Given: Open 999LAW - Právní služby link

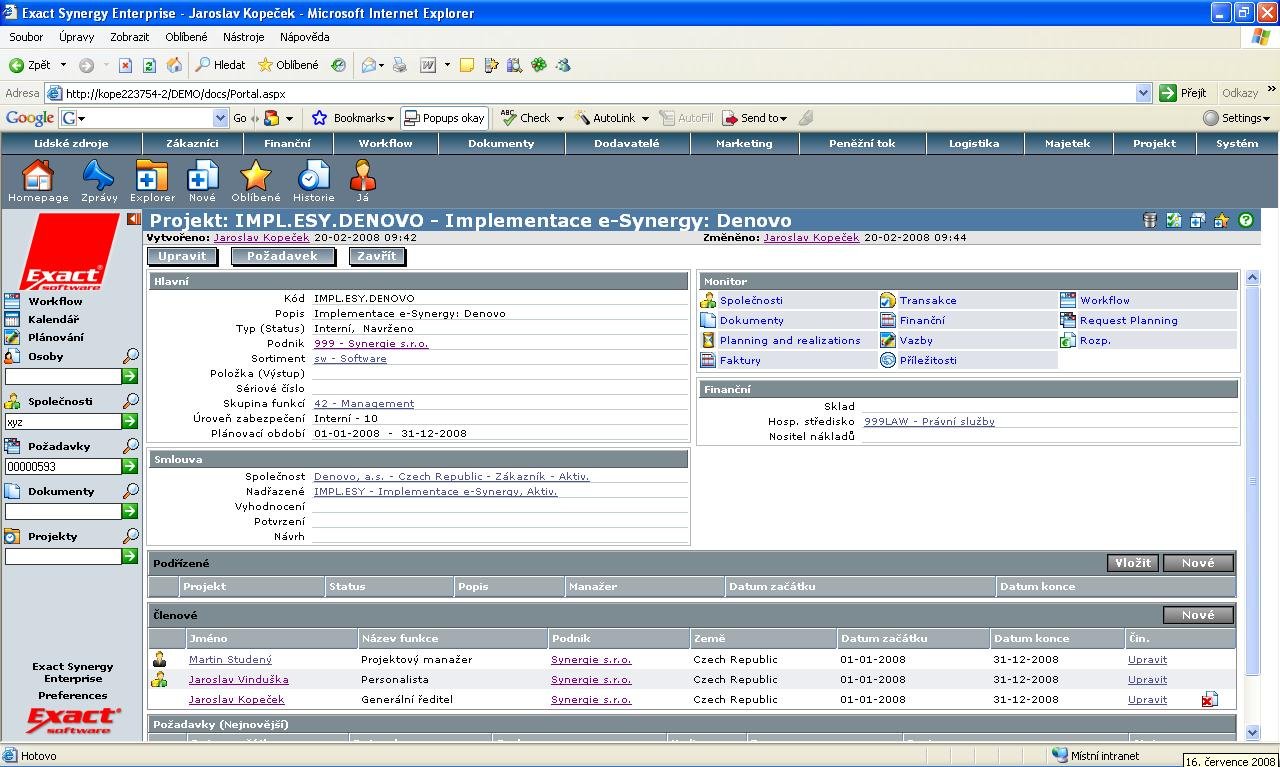Looking at the screenshot, I should point(929,421).
